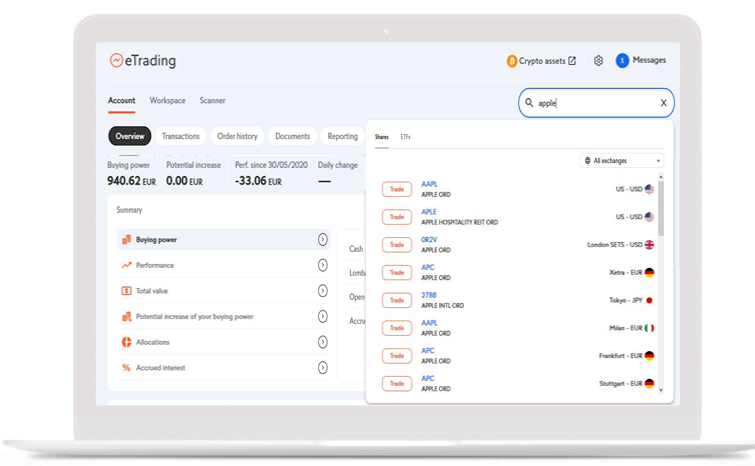755x466 pixels.
Task: Click Trade for AAPL on Milan
Action: (x=397, y=328)
